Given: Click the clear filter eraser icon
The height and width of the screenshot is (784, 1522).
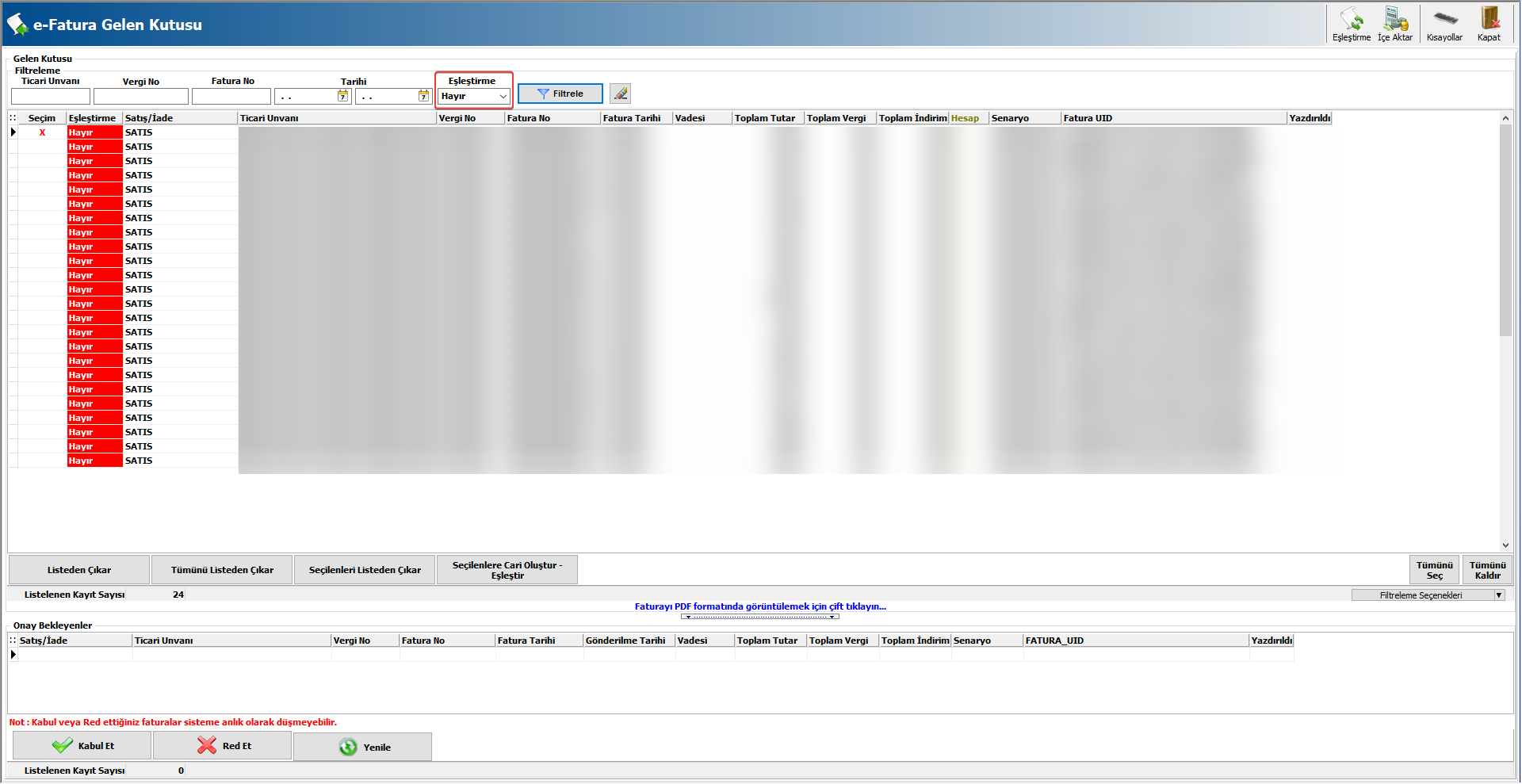Looking at the screenshot, I should coord(621,94).
